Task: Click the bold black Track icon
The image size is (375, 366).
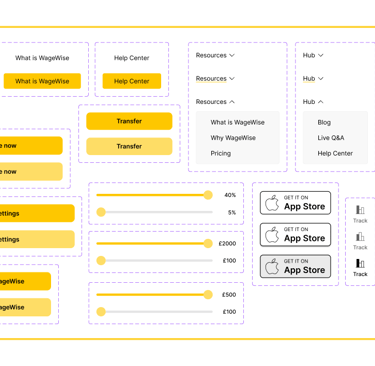Action: pyautogui.click(x=360, y=263)
